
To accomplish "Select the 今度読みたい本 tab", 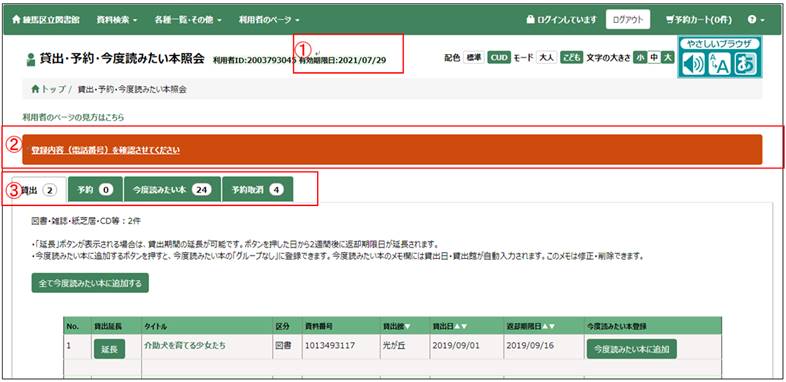I will click(x=172, y=189).
